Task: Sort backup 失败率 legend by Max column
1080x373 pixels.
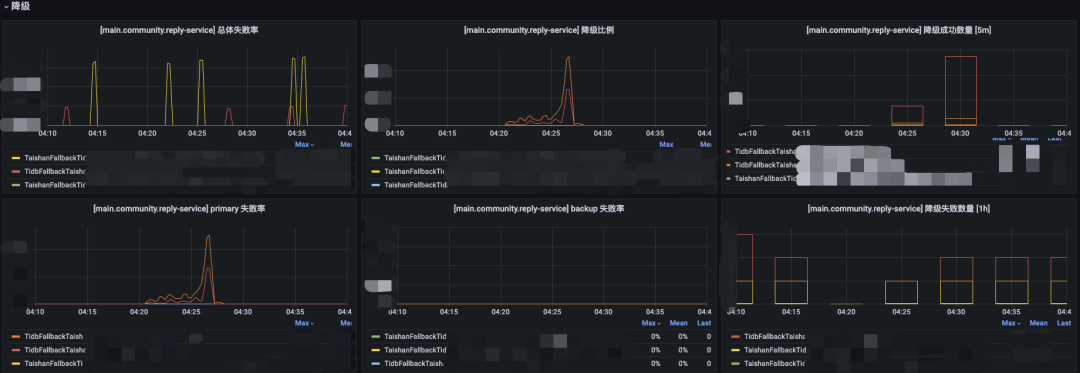Action: (651, 323)
